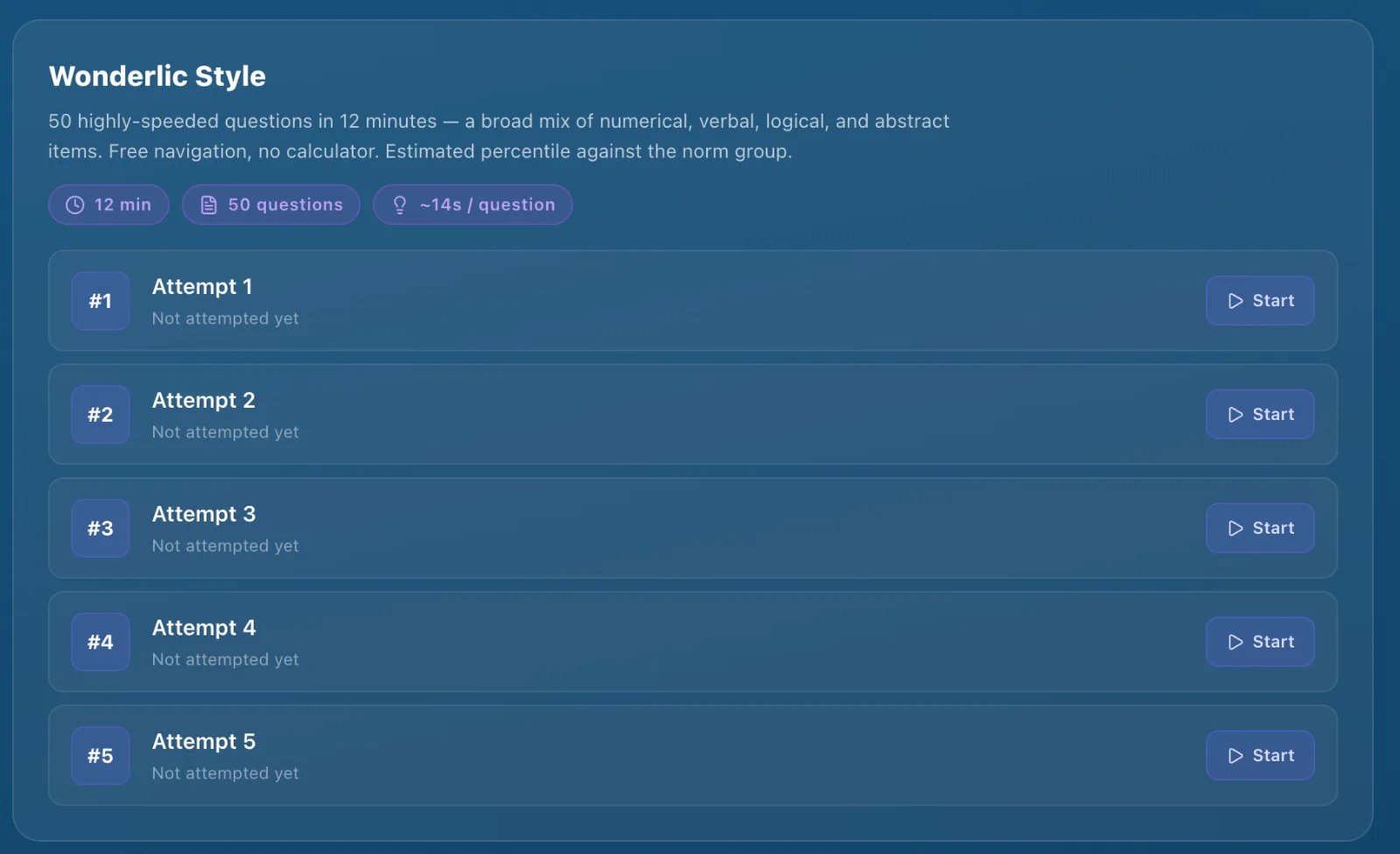This screenshot has height=854, width=1400.
Task: Click 'Not attempted yet' under Attempt 4
Action: [226, 660]
